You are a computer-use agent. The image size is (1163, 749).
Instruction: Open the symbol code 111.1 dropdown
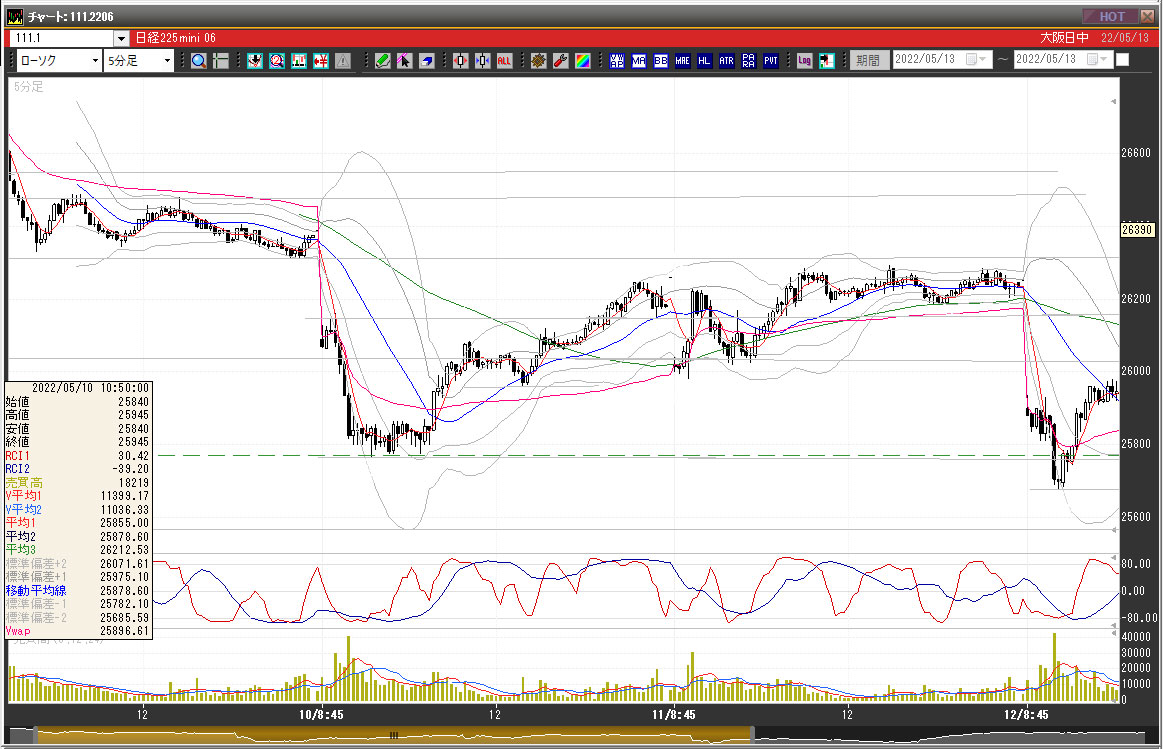[x=122, y=39]
